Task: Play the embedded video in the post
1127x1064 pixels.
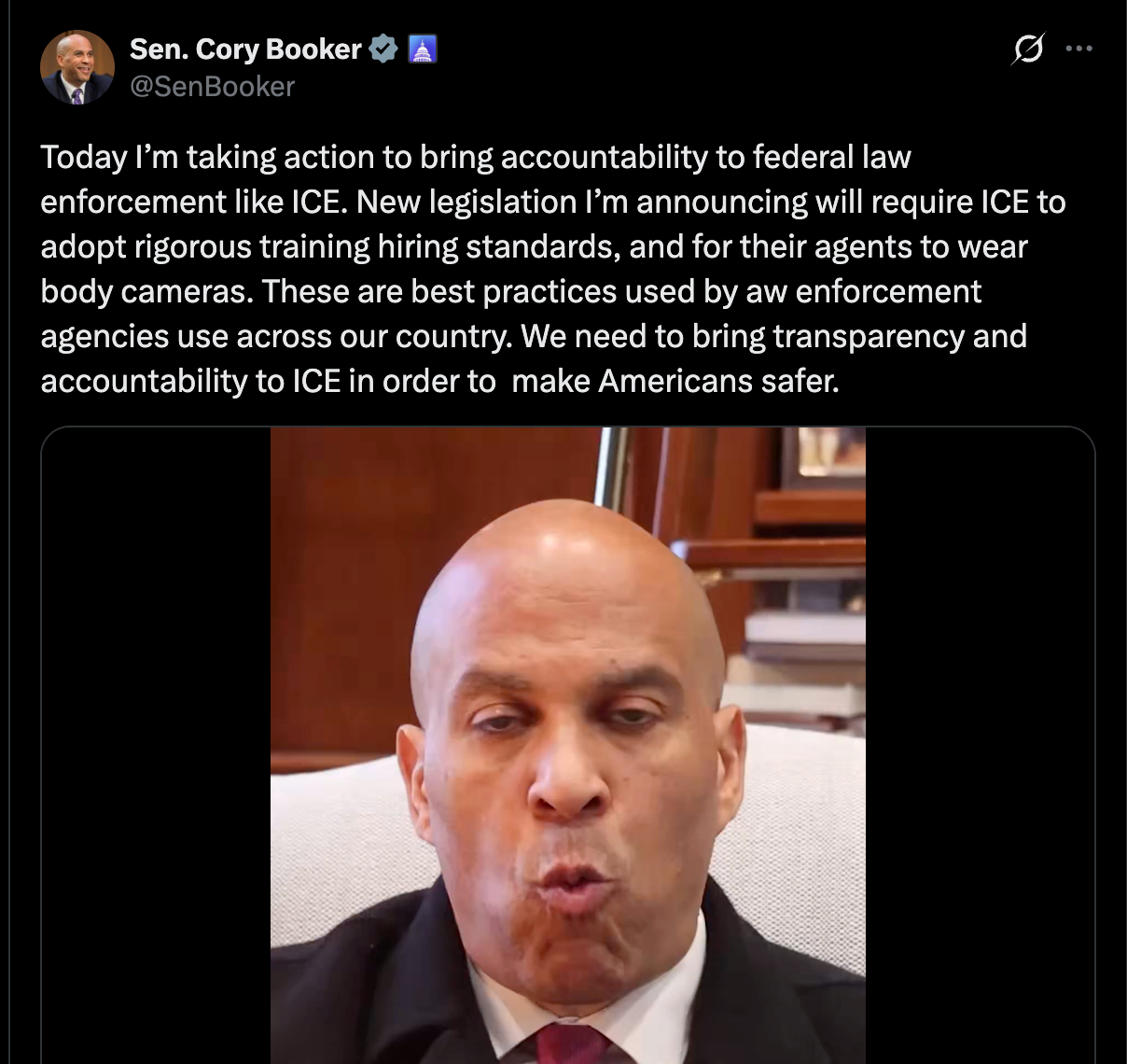Action: point(568,745)
